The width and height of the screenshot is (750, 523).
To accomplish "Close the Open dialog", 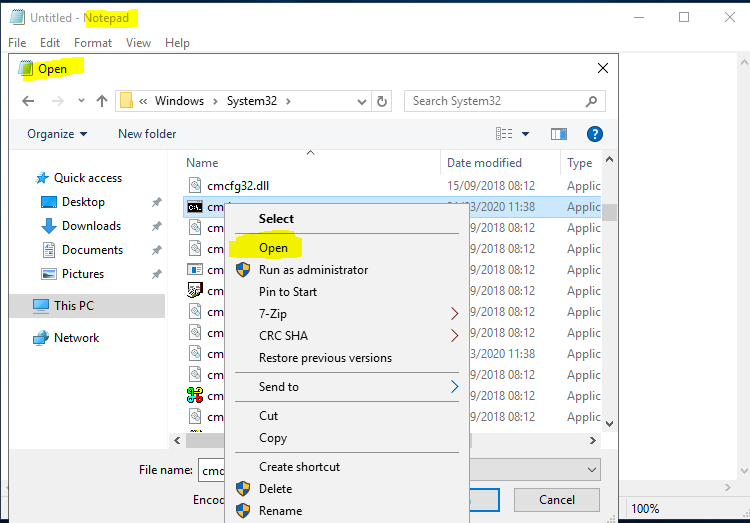I will pos(603,68).
